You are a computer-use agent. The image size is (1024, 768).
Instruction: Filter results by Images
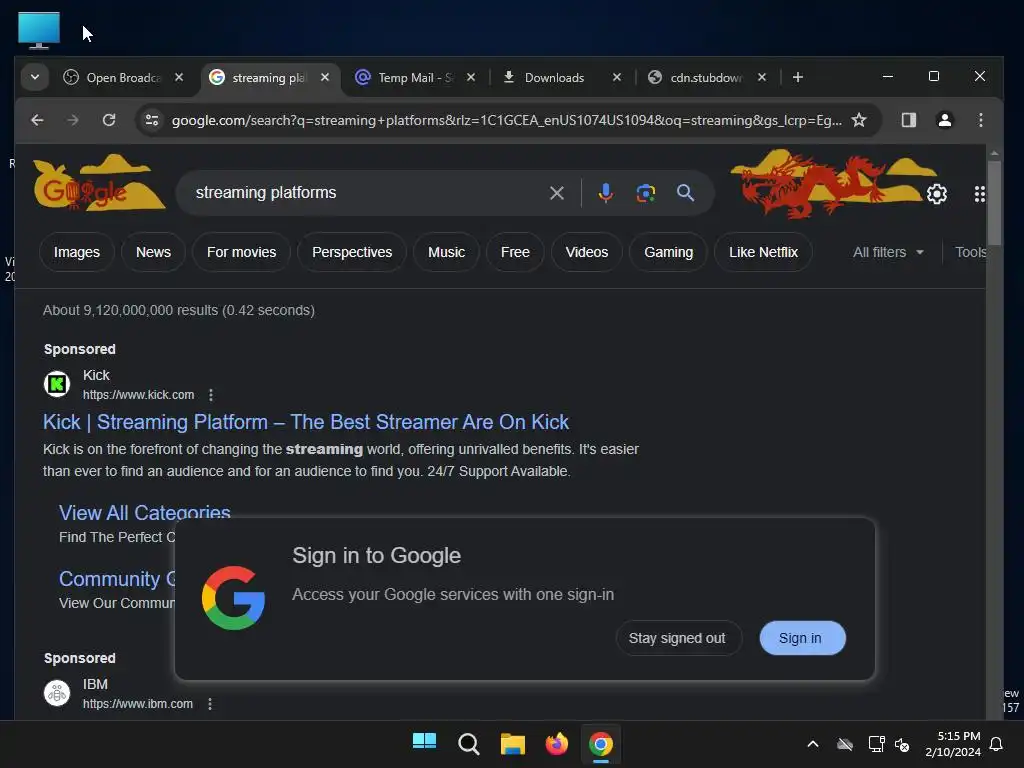click(x=76, y=252)
